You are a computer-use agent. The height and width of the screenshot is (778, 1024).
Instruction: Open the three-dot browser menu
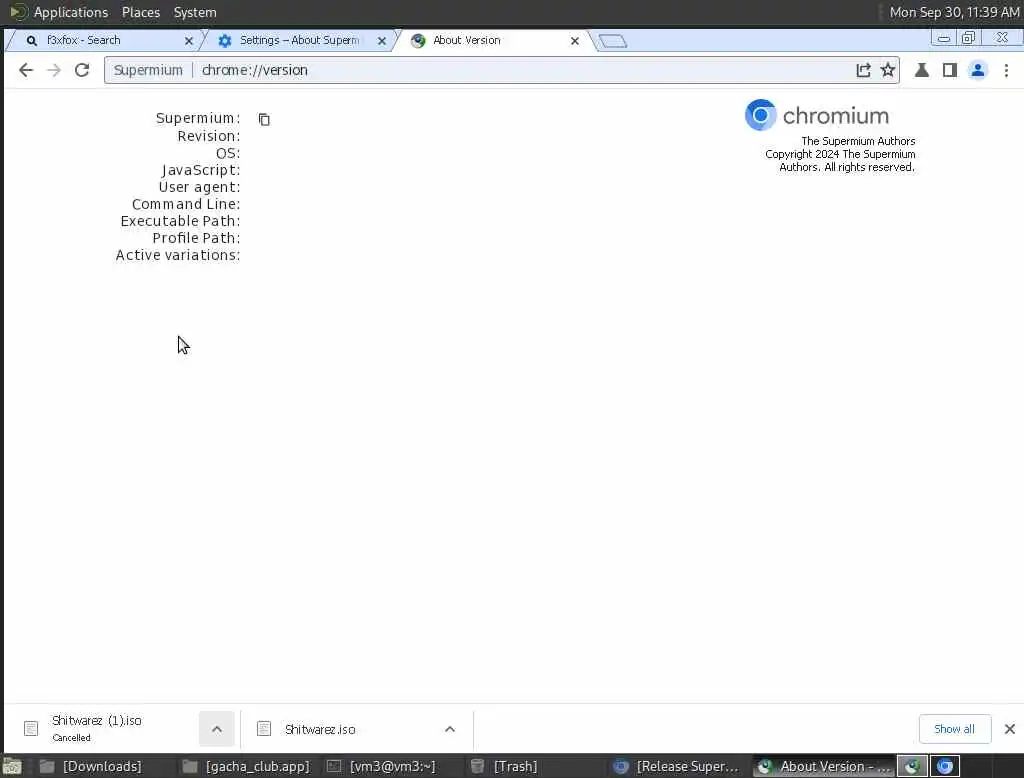pyautogui.click(x=1006, y=70)
